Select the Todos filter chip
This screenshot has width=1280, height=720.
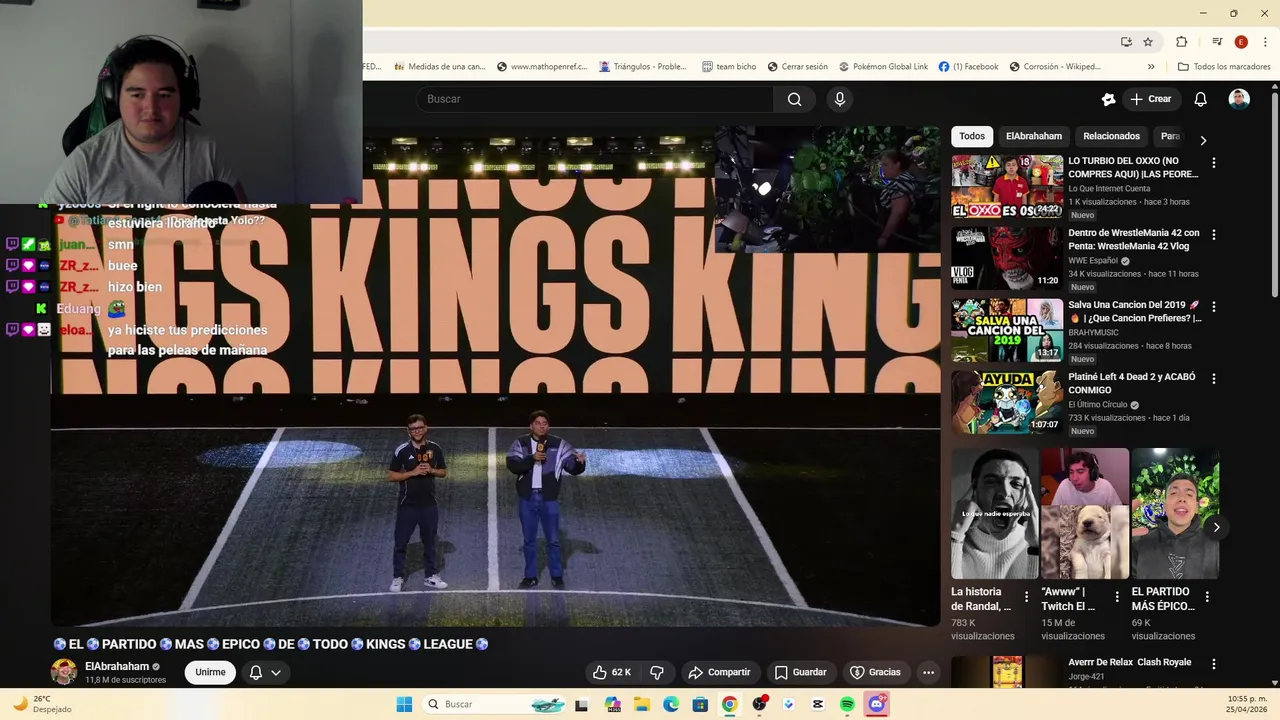pyautogui.click(x=972, y=136)
